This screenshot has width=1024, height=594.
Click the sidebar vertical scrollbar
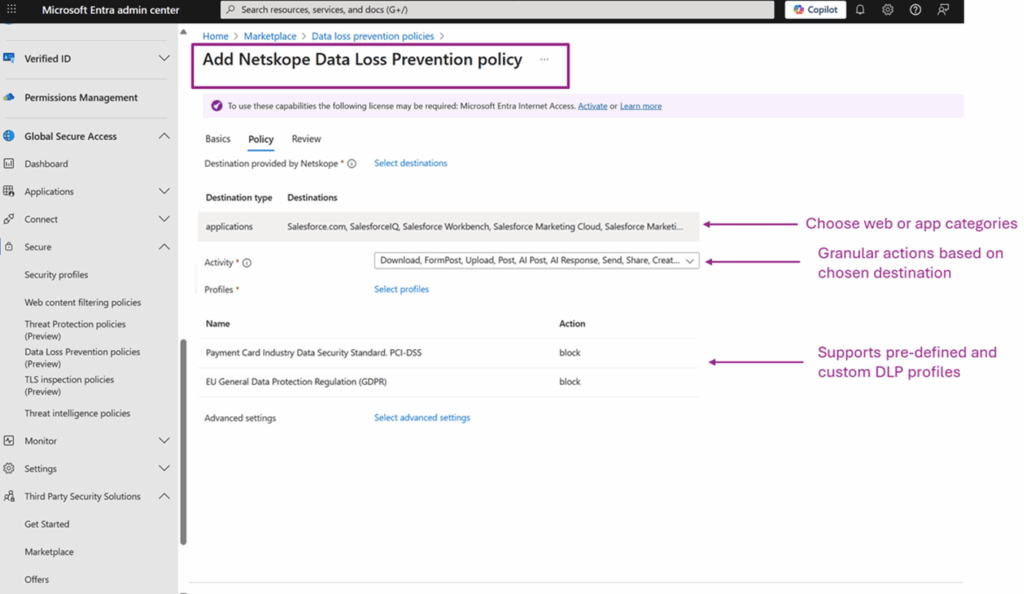[x=183, y=440]
